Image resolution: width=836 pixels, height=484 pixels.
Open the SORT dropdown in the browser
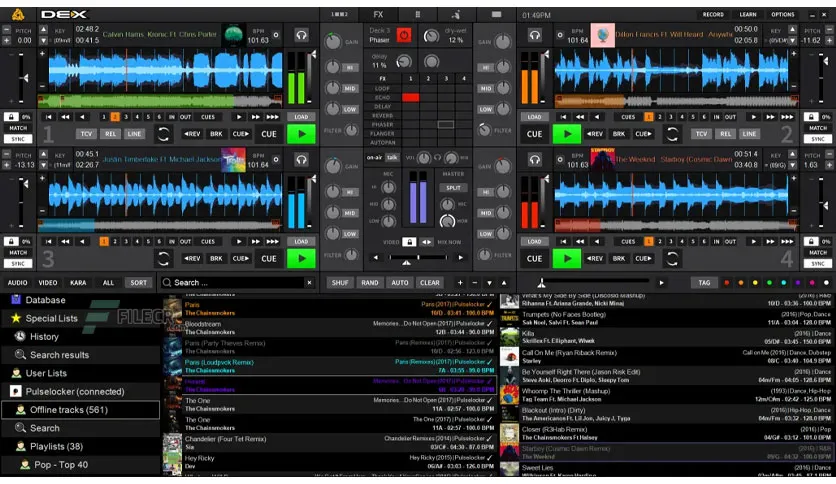(138, 283)
